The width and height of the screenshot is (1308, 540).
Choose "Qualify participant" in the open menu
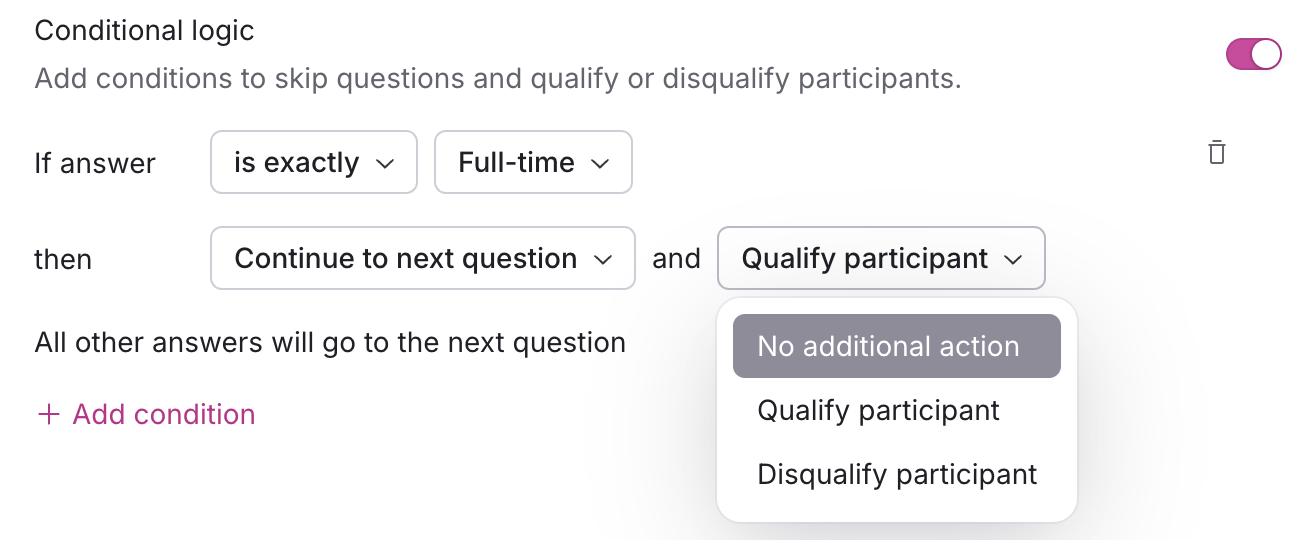pos(878,410)
